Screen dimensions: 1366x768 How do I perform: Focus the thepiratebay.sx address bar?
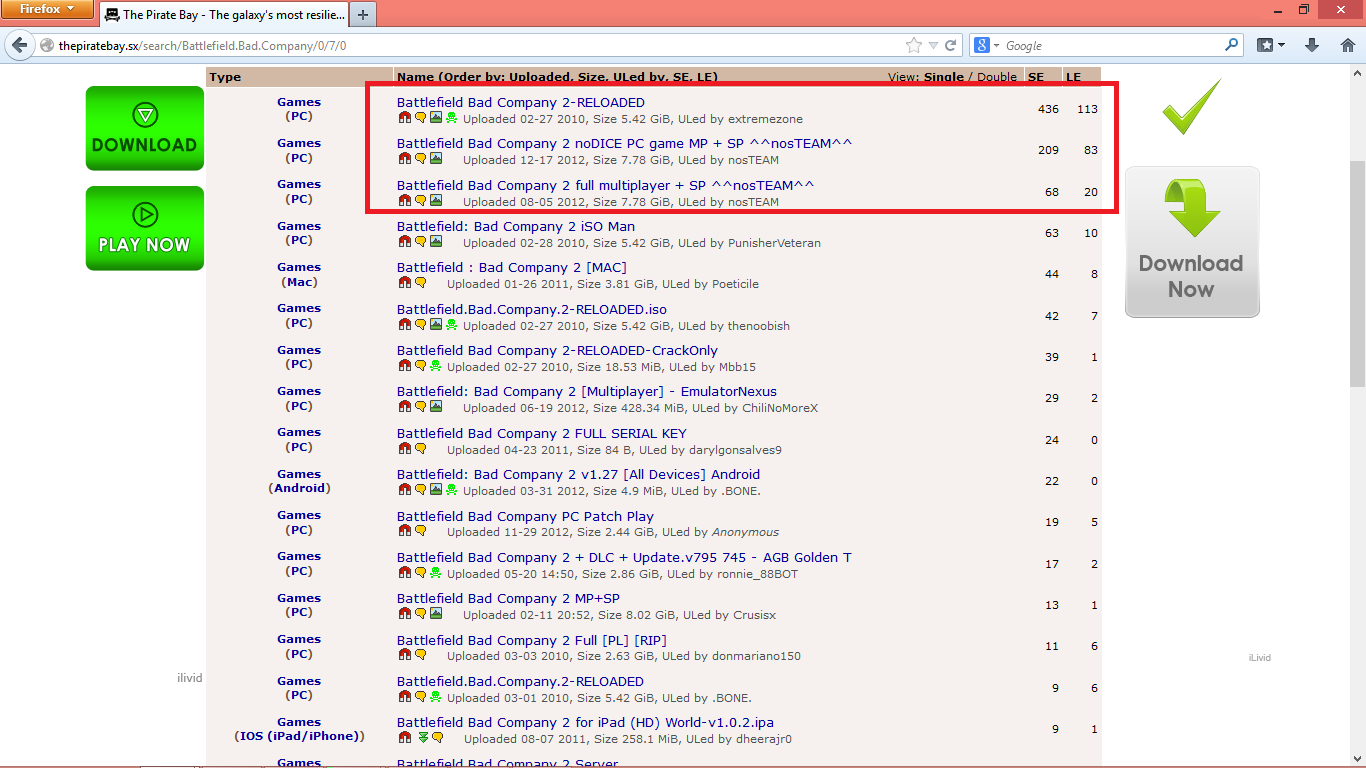pos(480,46)
